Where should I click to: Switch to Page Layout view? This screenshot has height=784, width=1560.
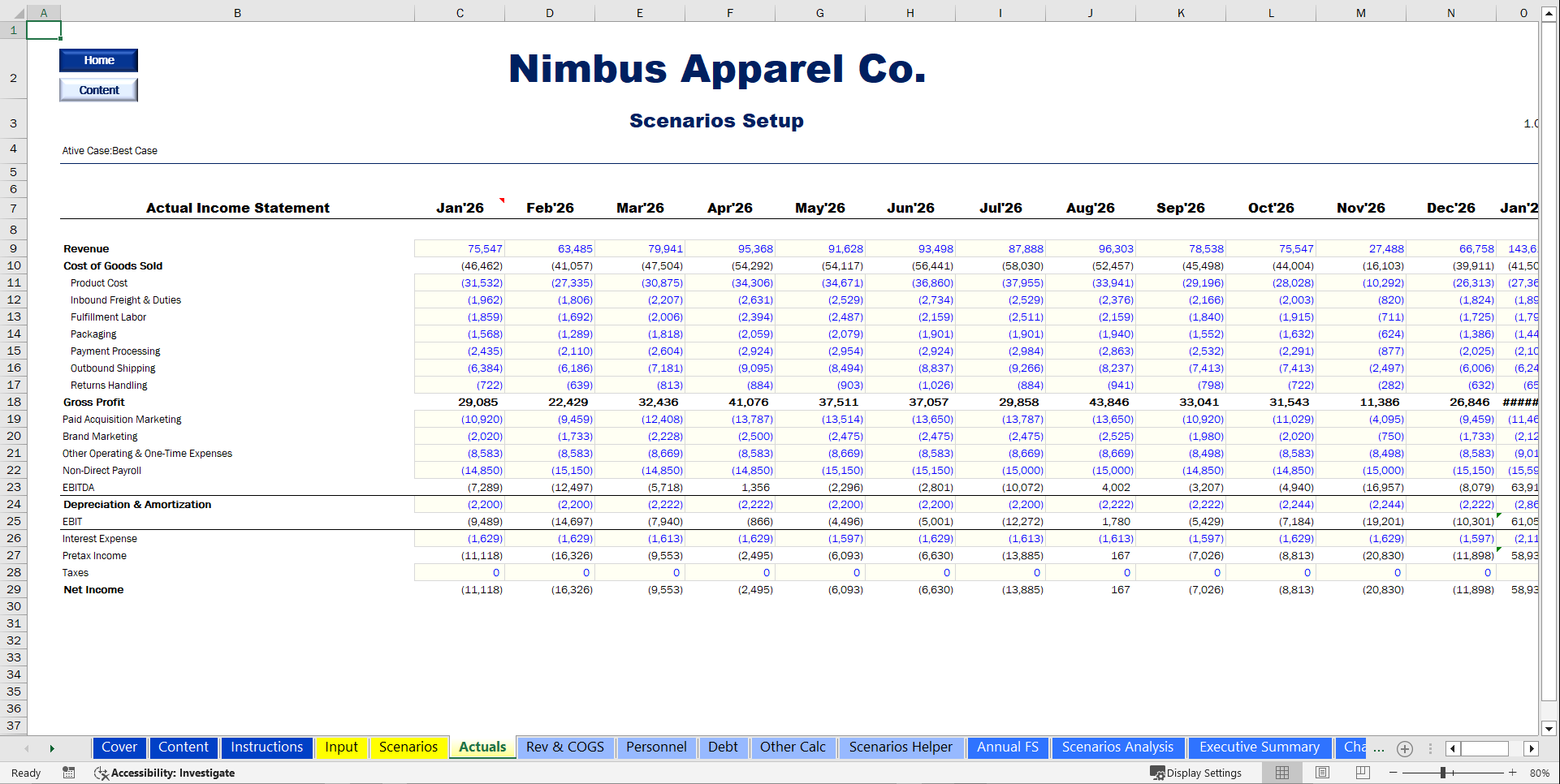tap(1321, 772)
